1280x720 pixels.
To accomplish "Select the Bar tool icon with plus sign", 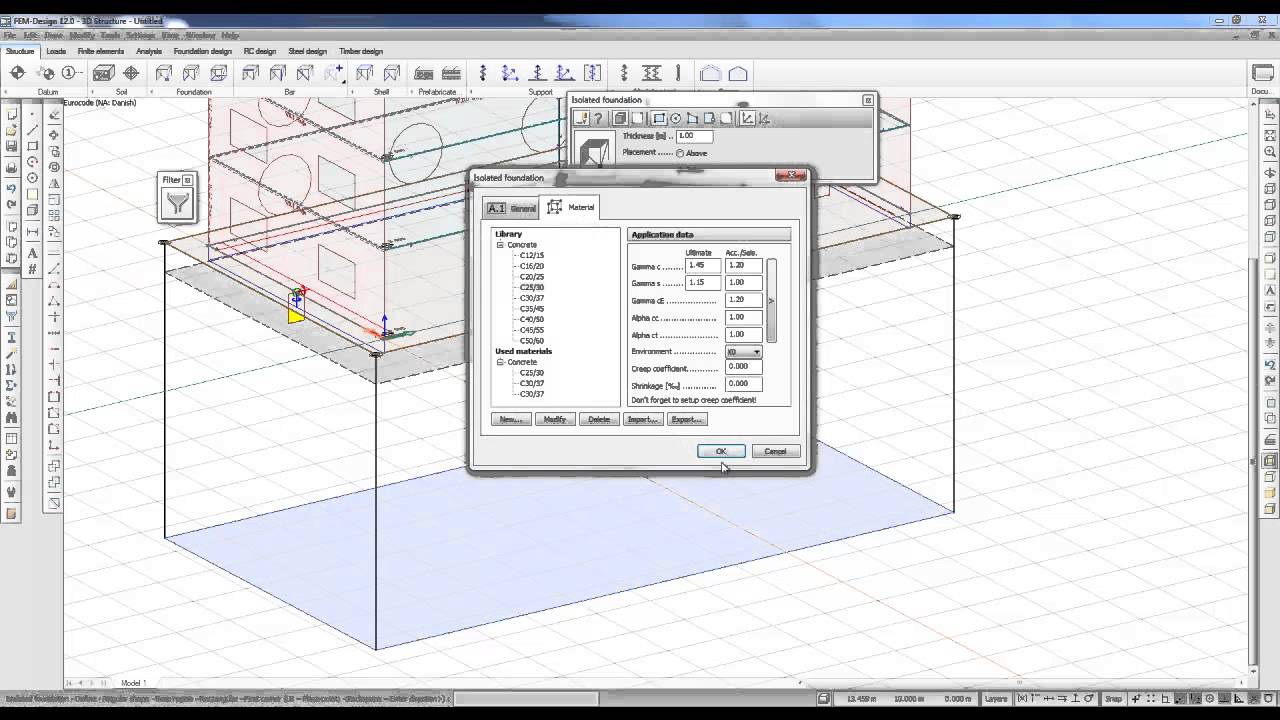I will click(x=332, y=73).
